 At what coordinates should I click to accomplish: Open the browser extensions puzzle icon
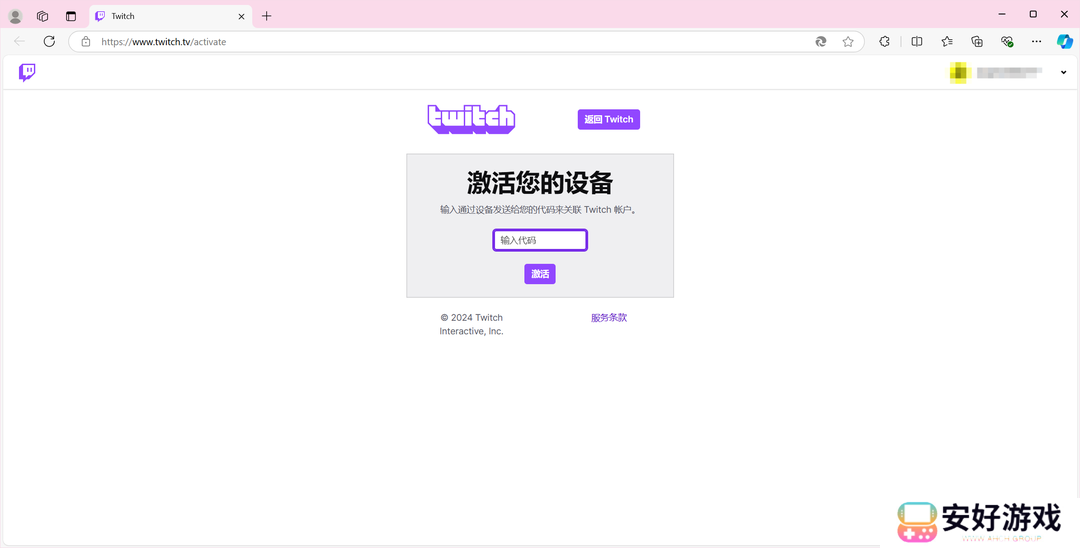884,42
